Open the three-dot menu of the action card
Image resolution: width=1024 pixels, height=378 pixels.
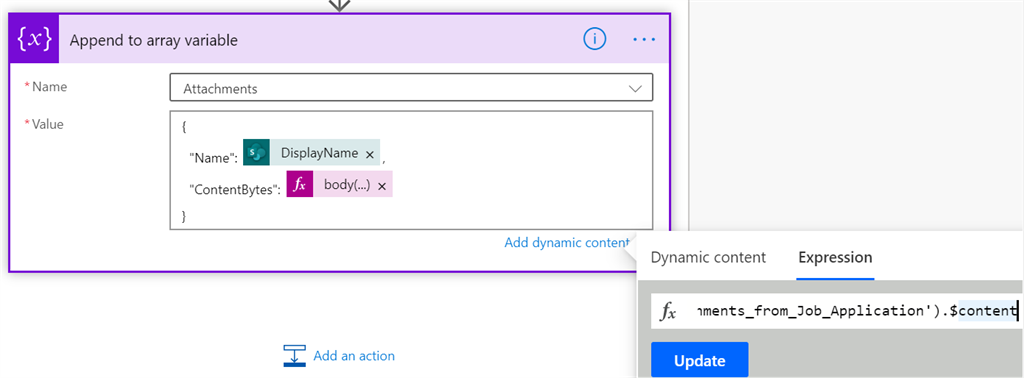click(644, 40)
